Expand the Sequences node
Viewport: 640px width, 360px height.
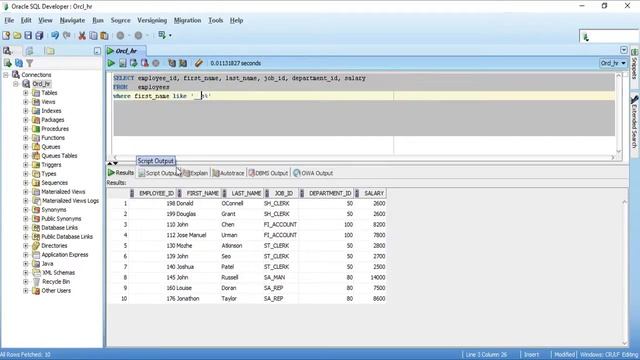click(x=26, y=182)
